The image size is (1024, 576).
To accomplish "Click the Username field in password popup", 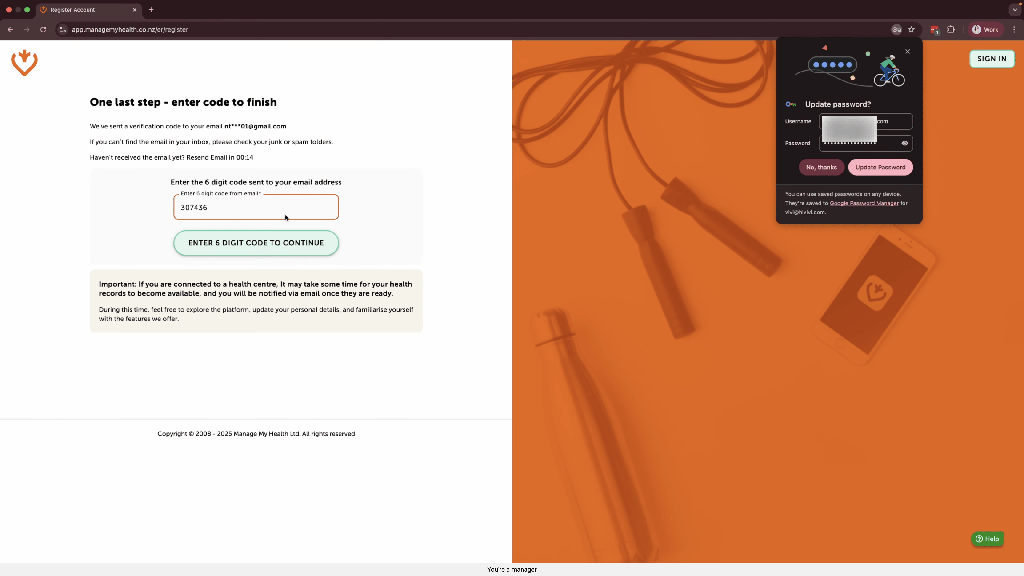I will pos(866,121).
